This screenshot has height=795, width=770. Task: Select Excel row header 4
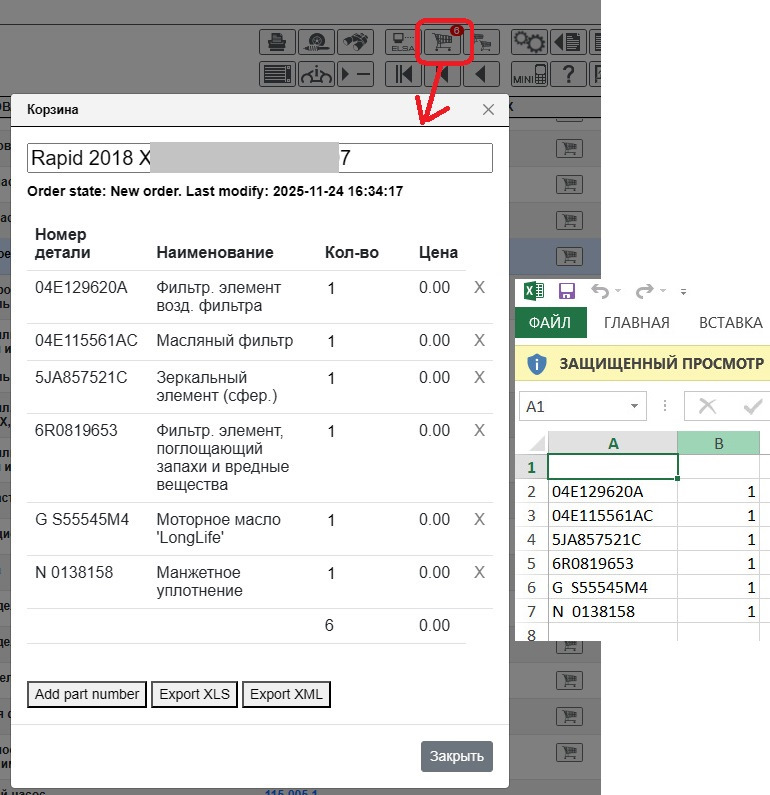(531, 539)
